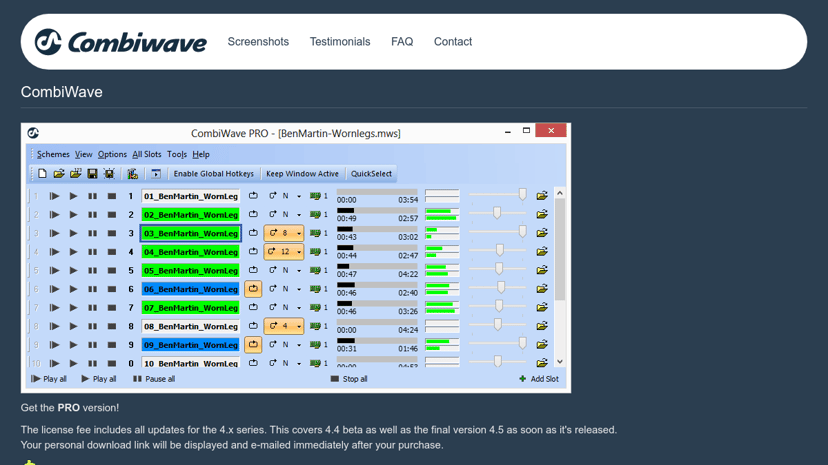Open file folder icon for slot 5
The width and height of the screenshot is (828, 465).
click(542, 270)
